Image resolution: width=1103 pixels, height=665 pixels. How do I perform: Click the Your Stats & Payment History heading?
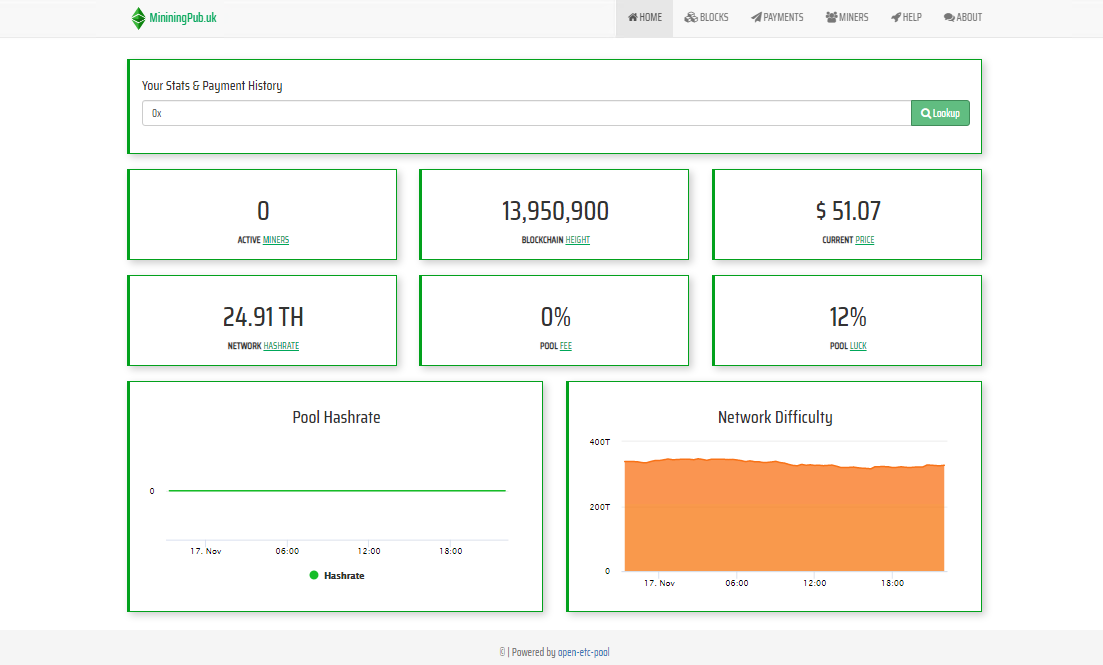coord(212,86)
